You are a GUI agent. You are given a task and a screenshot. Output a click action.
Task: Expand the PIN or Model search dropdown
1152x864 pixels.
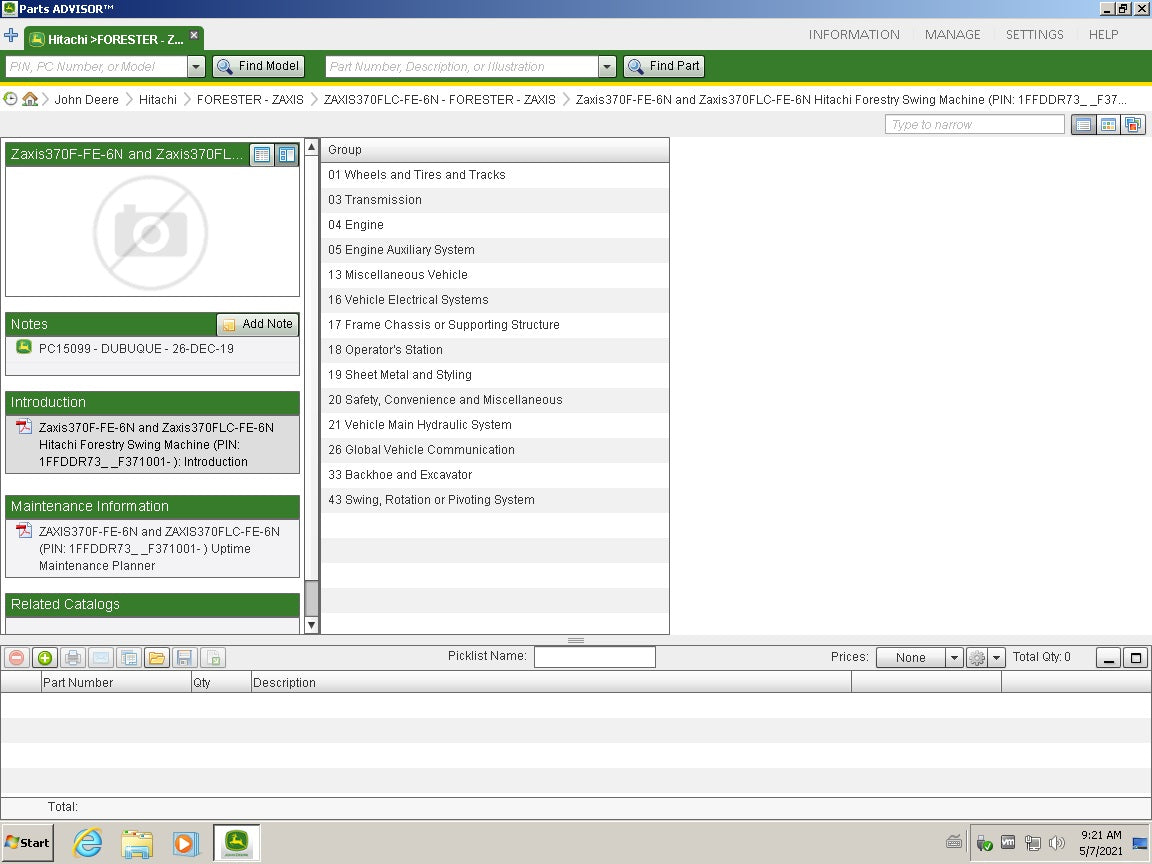point(196,67)
